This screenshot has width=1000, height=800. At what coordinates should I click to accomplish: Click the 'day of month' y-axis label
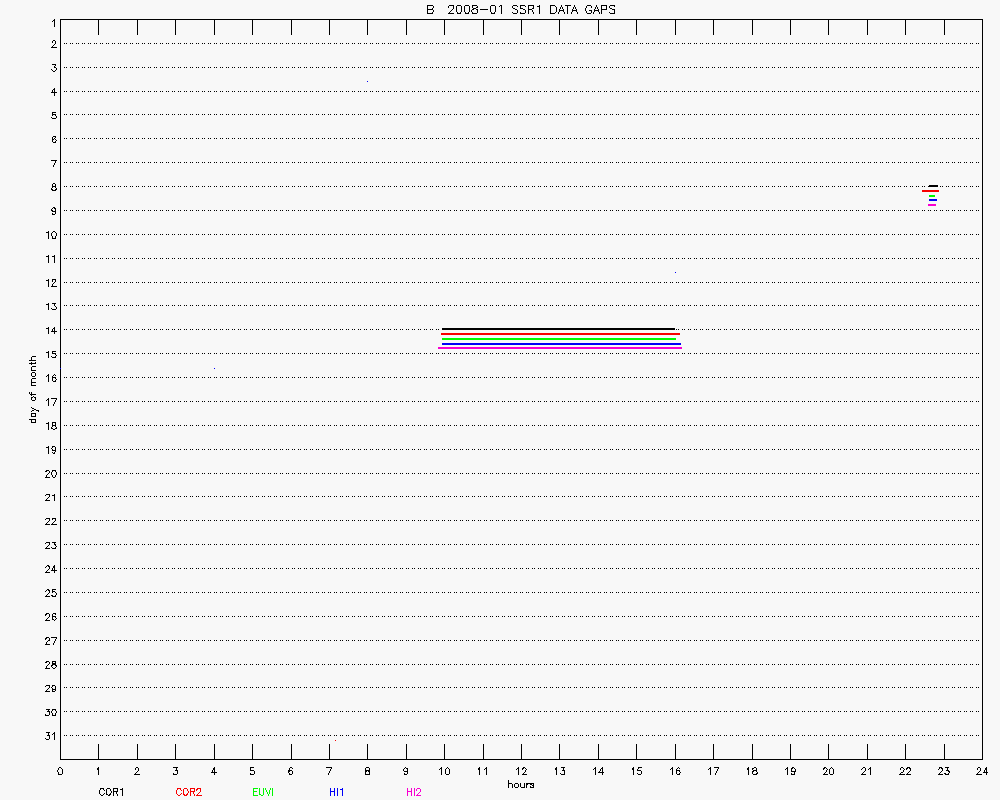(33, 388)
